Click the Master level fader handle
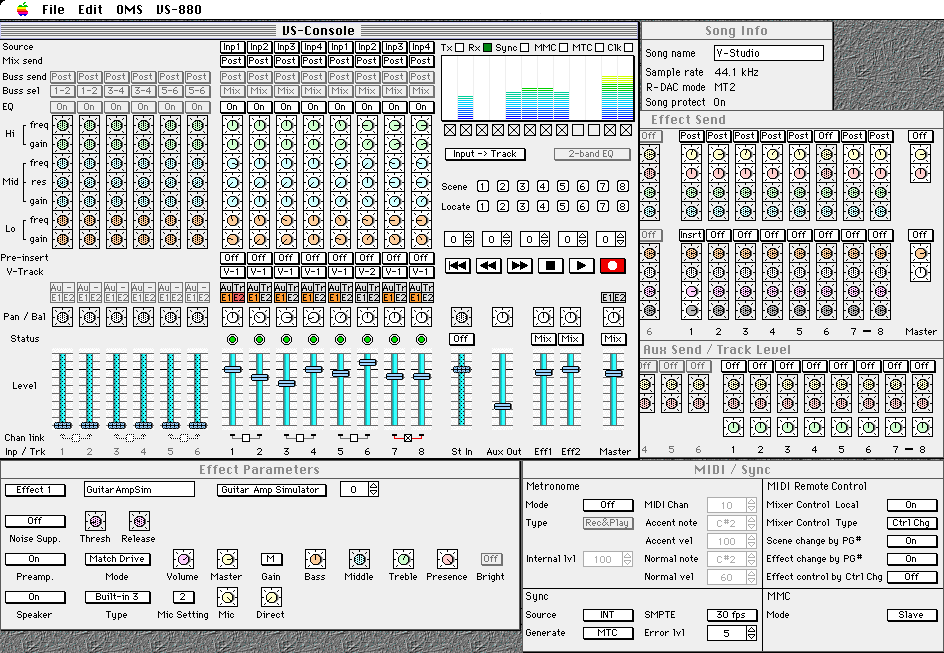The image size is (944, 653). click(613, 374)
